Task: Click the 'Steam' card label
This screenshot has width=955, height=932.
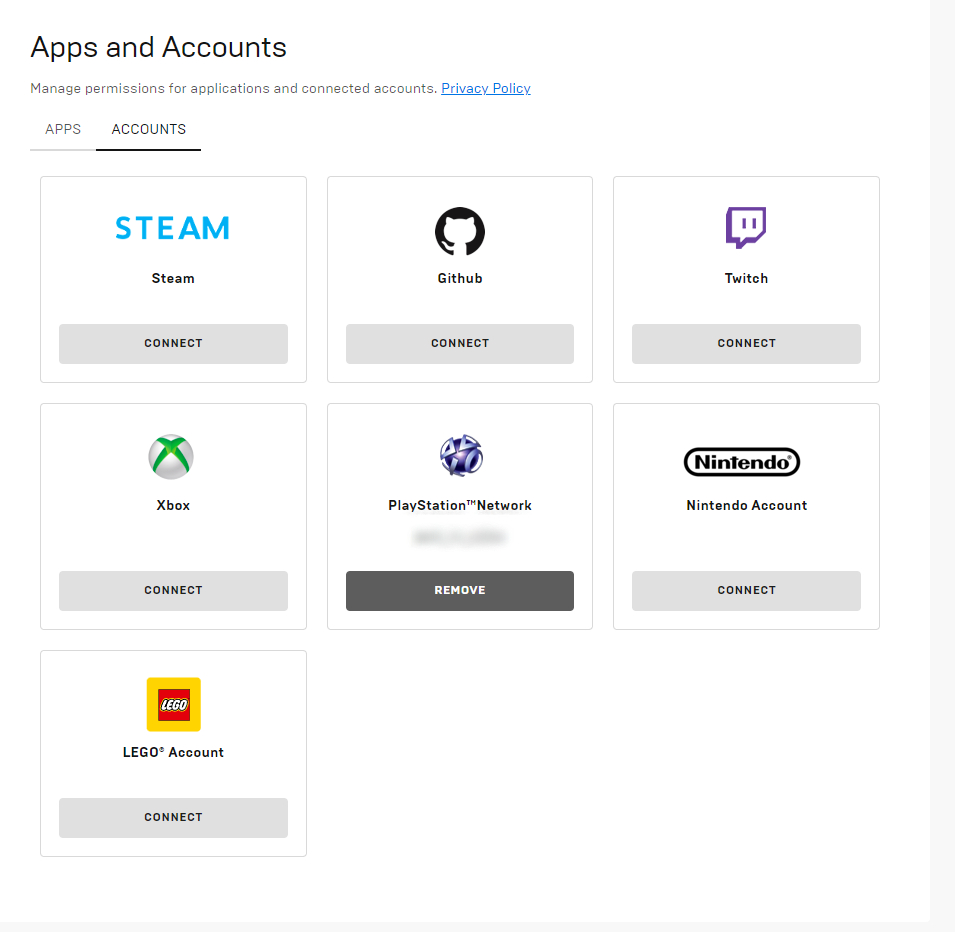Action: (173, 278)
